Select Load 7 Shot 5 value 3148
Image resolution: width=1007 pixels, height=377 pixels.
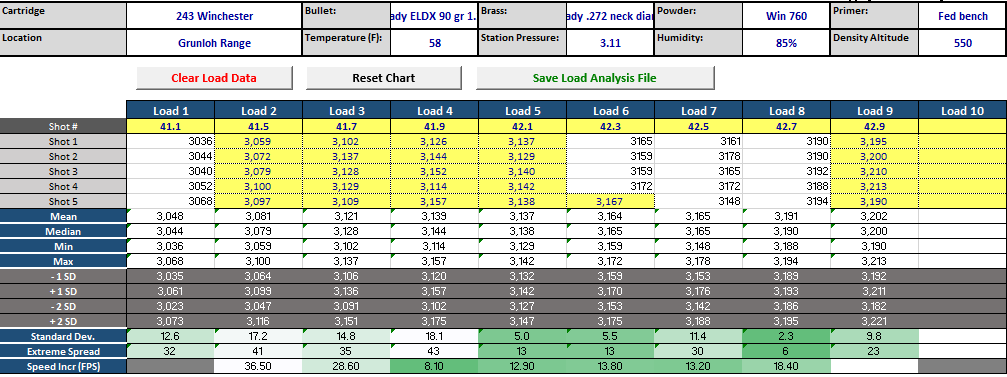pyautogui.click(x=698, y=201)
